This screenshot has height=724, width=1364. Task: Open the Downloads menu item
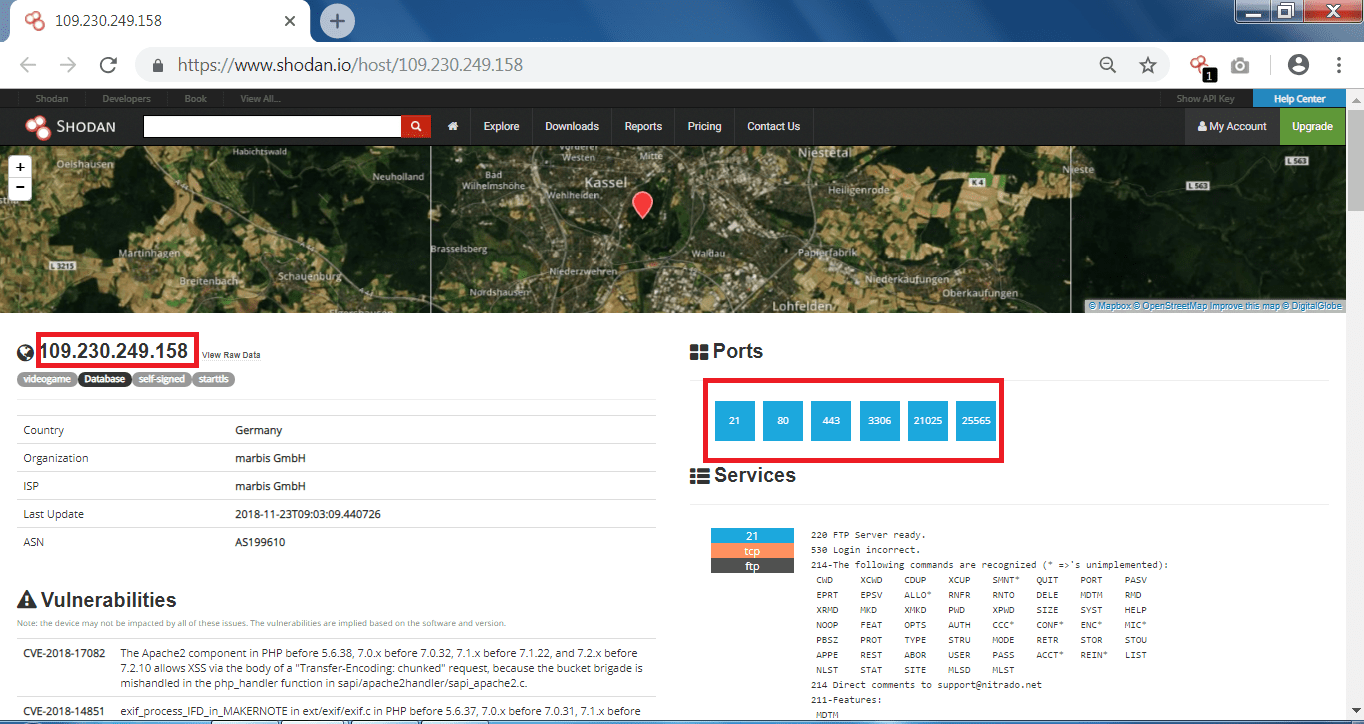point(572,126)
